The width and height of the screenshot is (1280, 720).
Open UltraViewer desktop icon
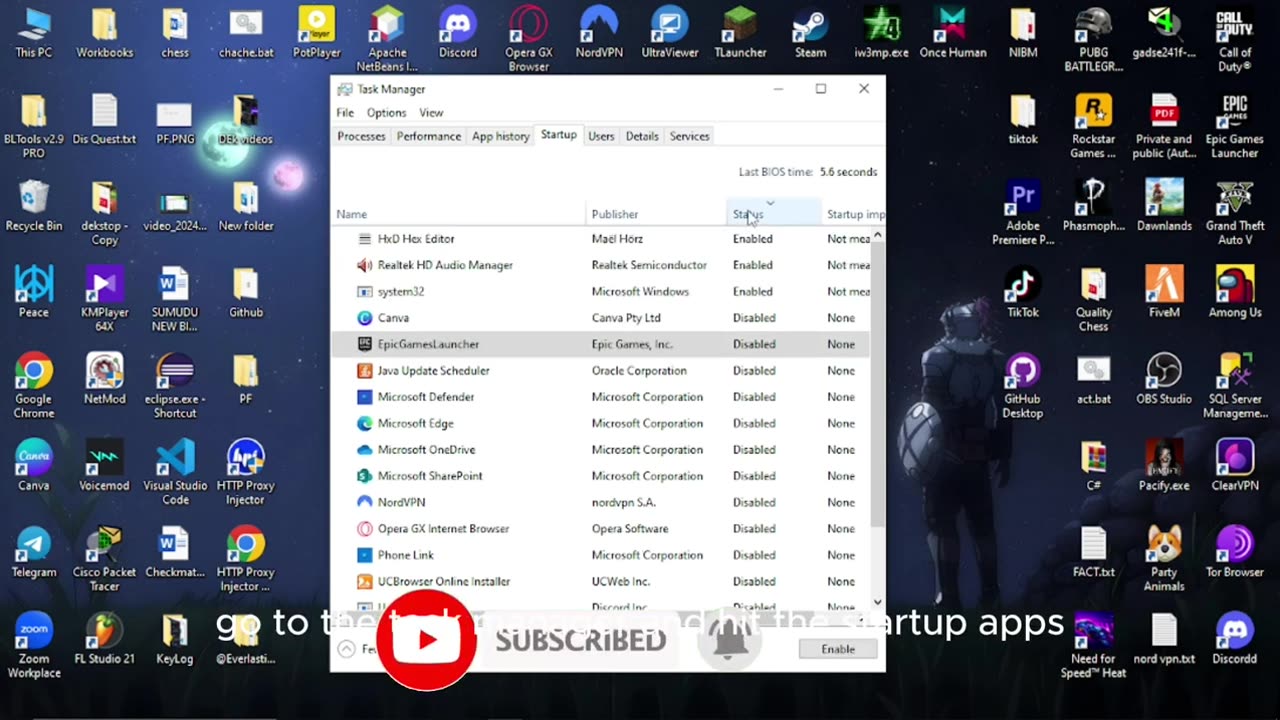click(x=669, y=32)
